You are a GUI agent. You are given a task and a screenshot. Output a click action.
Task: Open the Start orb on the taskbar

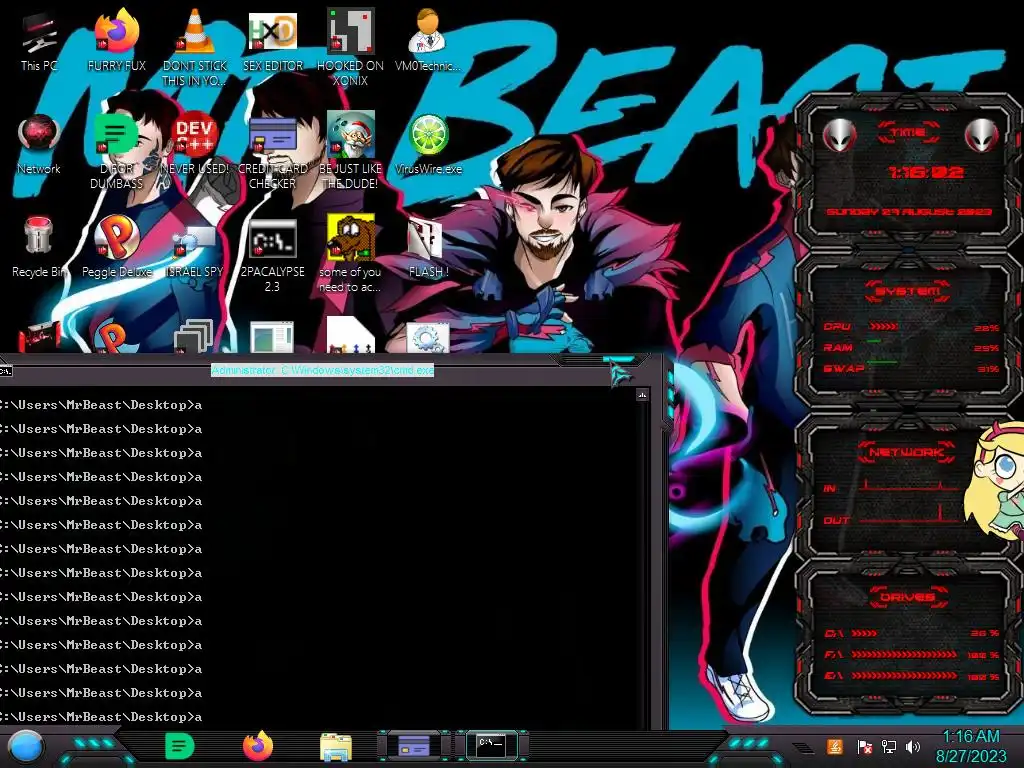pos(26,747)
